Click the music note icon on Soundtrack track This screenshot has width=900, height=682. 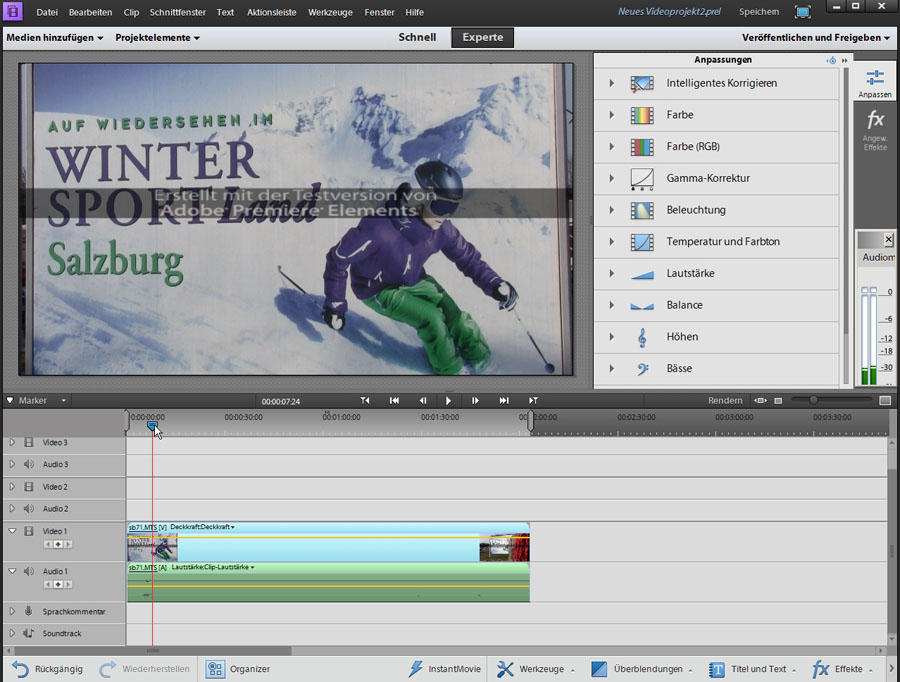[x=28, y=633]
